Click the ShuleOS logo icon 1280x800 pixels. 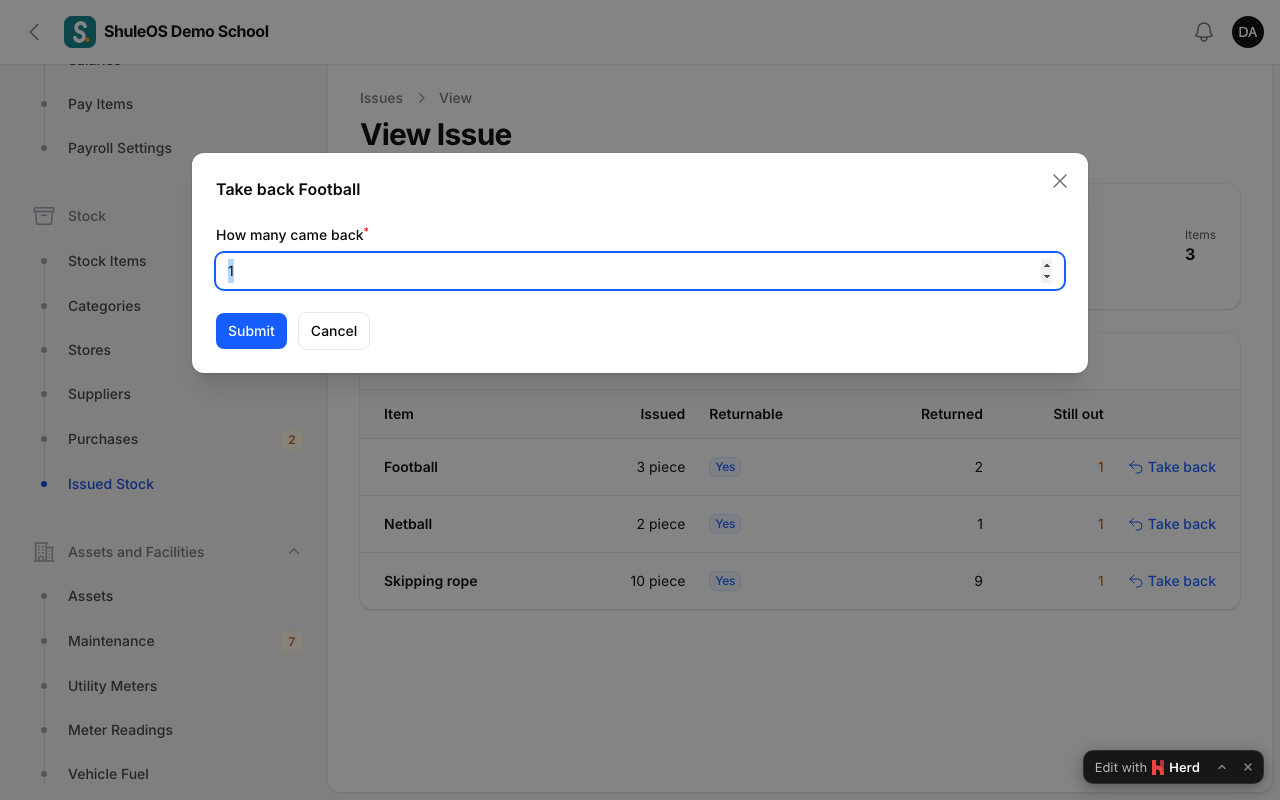click(x=80, y=32)
